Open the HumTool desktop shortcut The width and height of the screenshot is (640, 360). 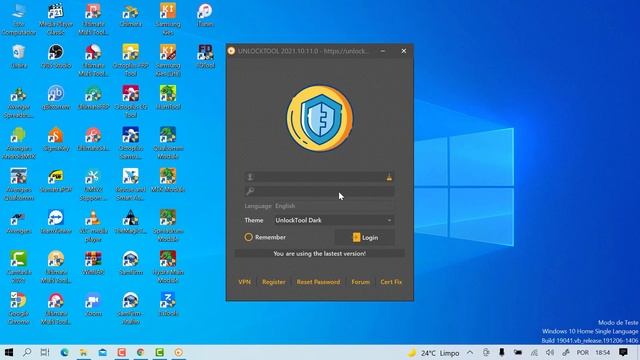(x=168, y=98)
